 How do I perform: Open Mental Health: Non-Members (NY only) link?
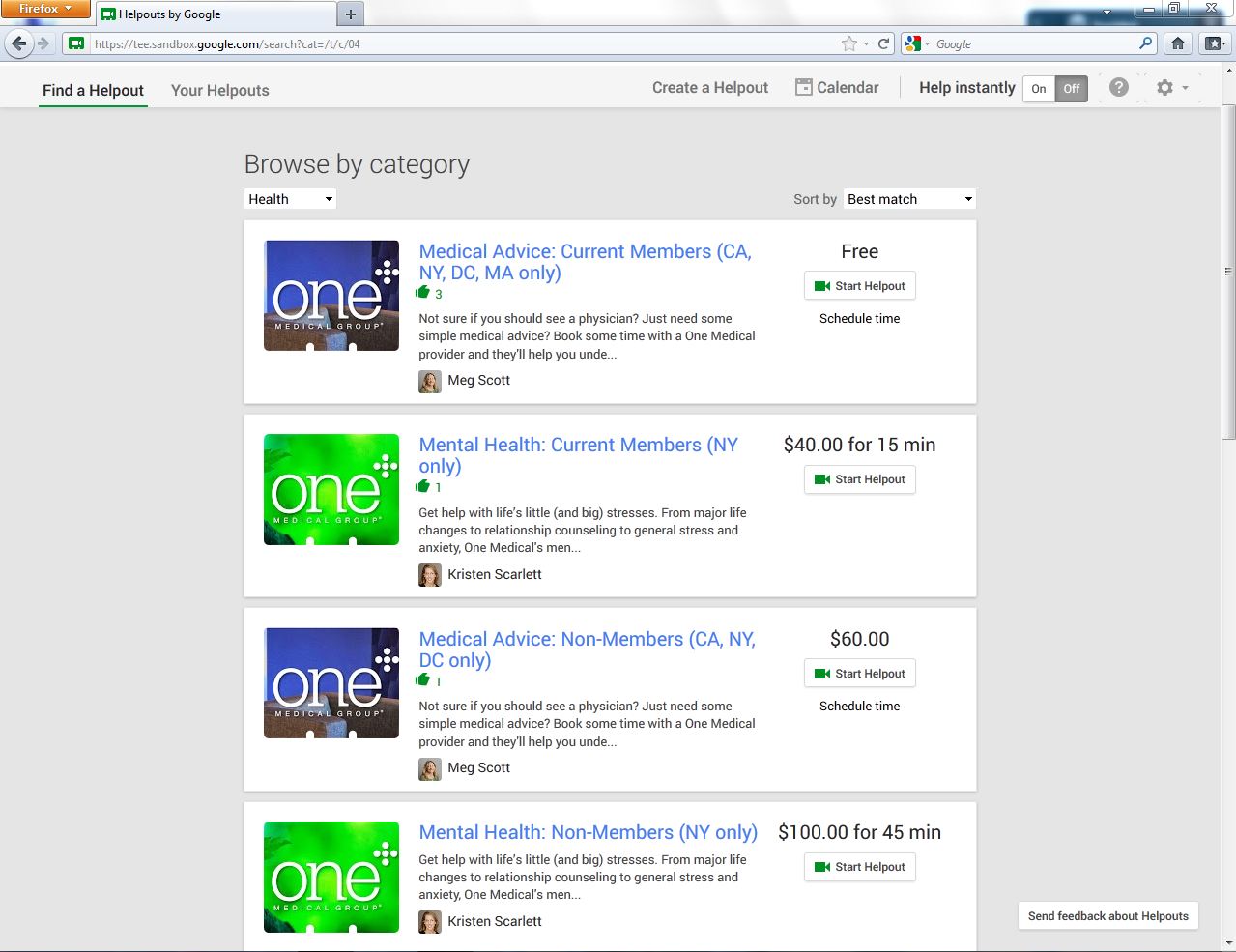point(588,832)
